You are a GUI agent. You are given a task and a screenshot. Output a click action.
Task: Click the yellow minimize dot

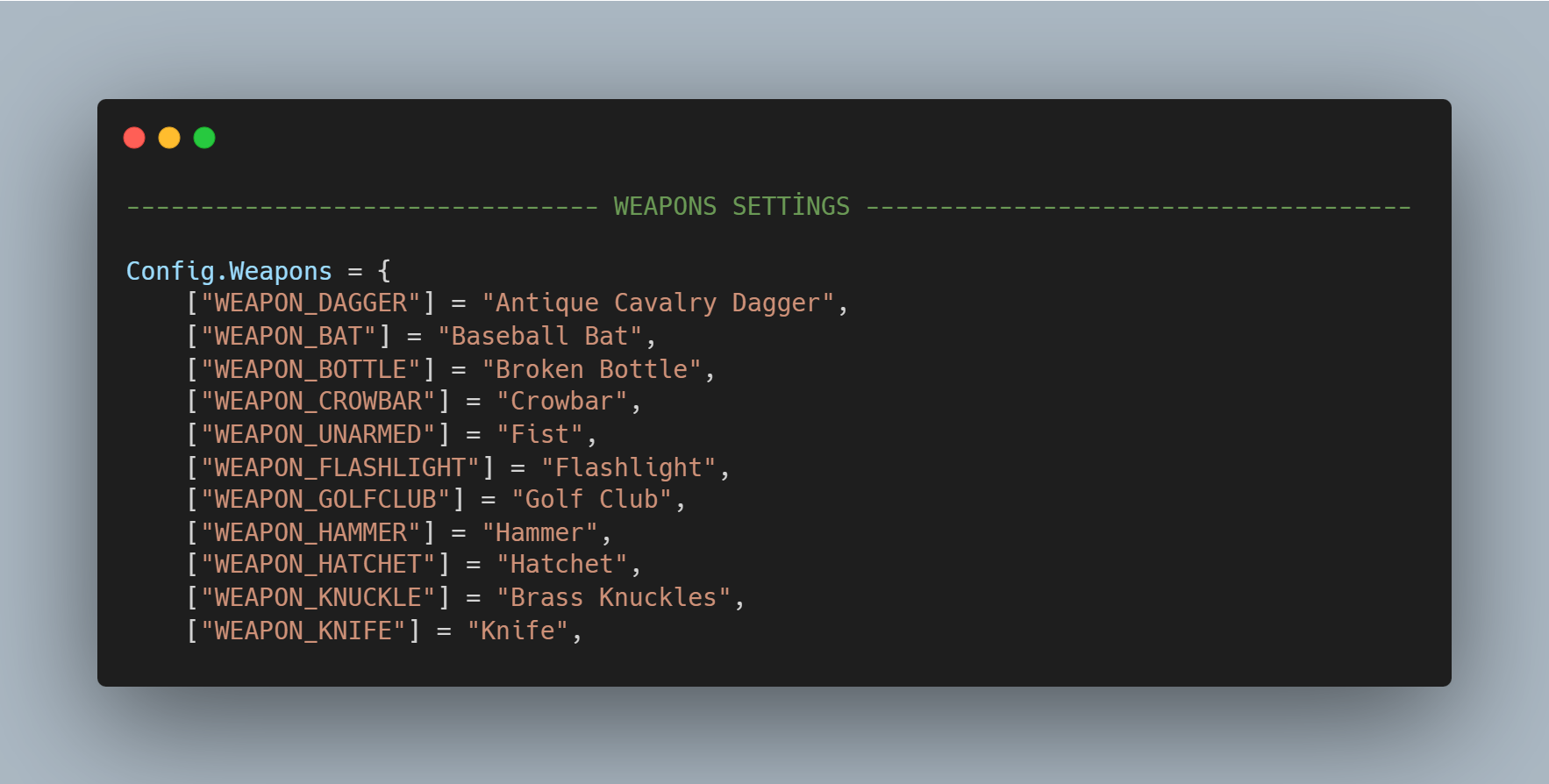pos(169,138)
